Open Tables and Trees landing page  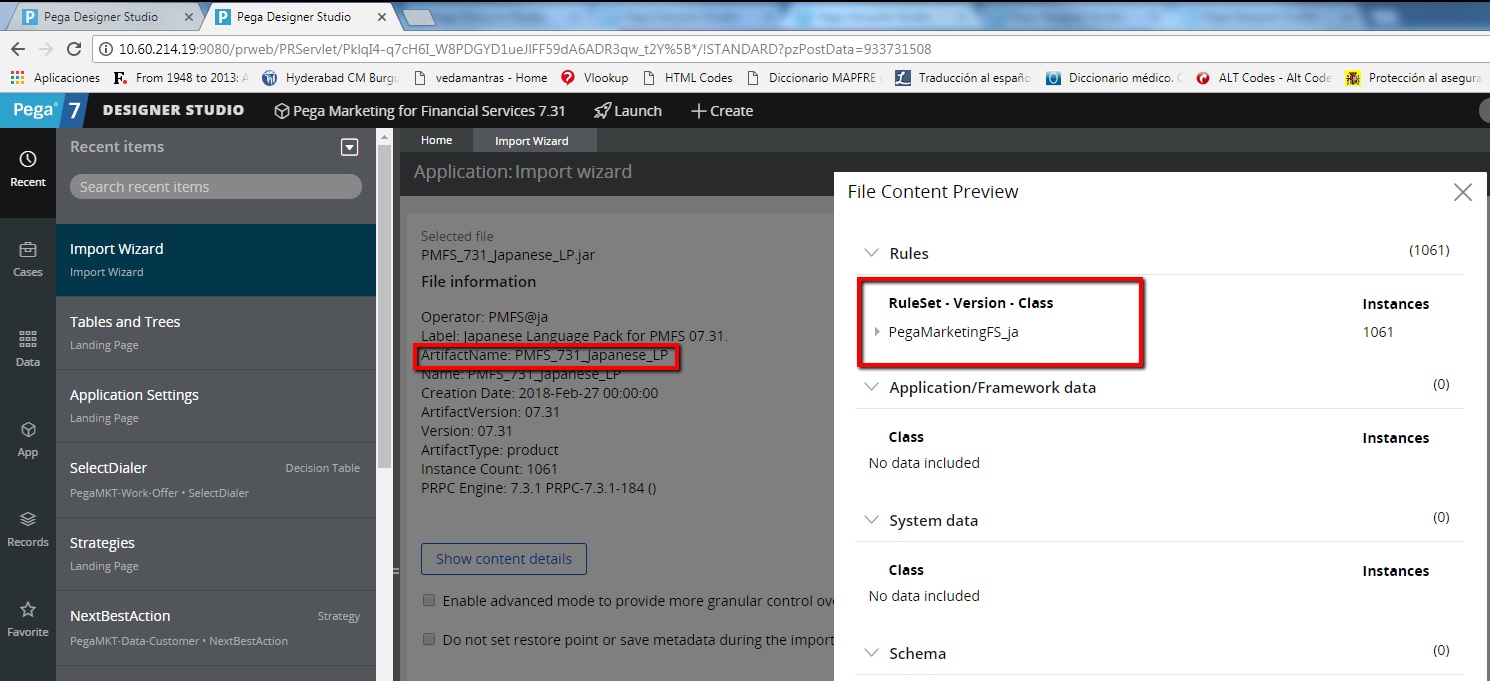[216, 333]
